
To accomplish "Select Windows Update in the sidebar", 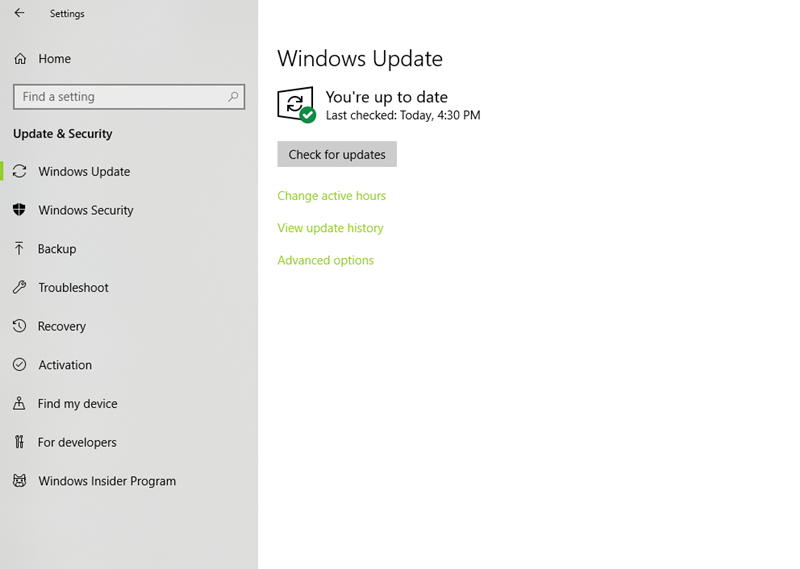I will (x=129, y=171).
